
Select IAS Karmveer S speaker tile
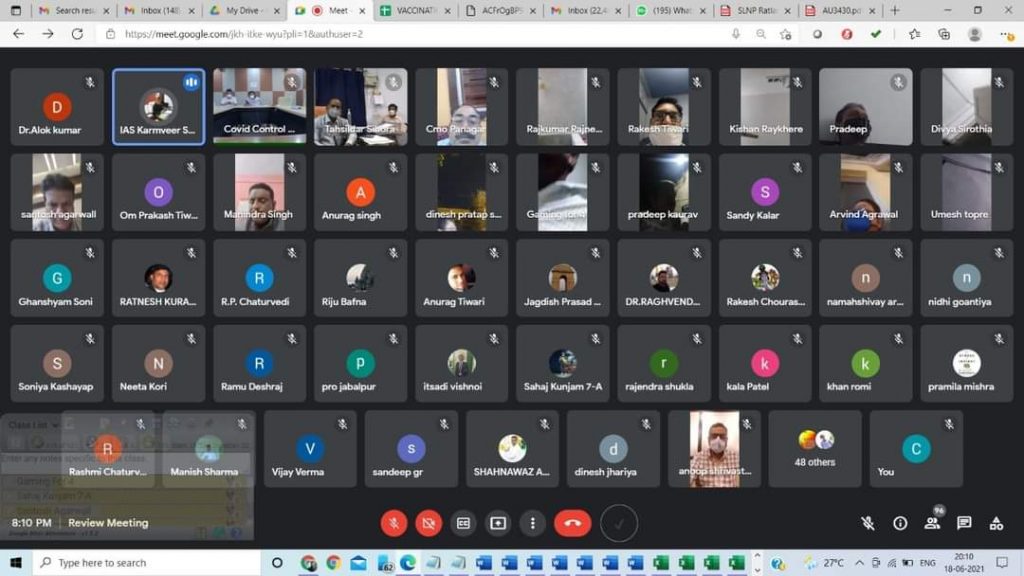click(x=158, y=107)
